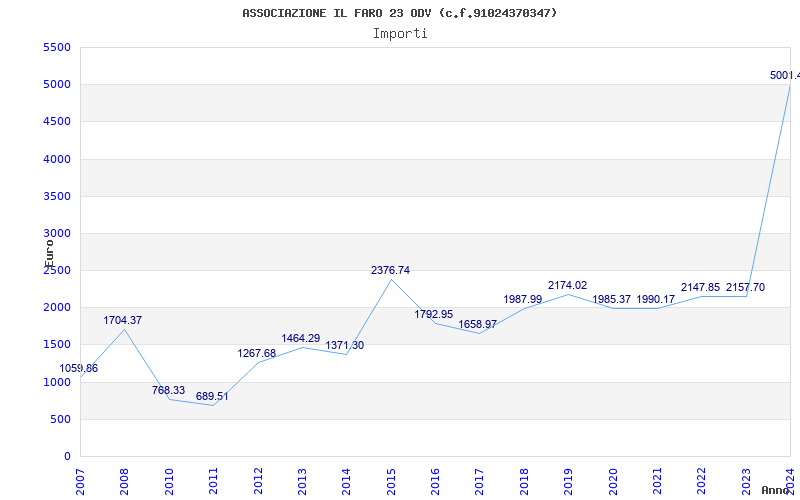Click the 2024 x-axis year label
Image resolution: width=800 pixels, height=500 pixels.
(x=790, y=482)
